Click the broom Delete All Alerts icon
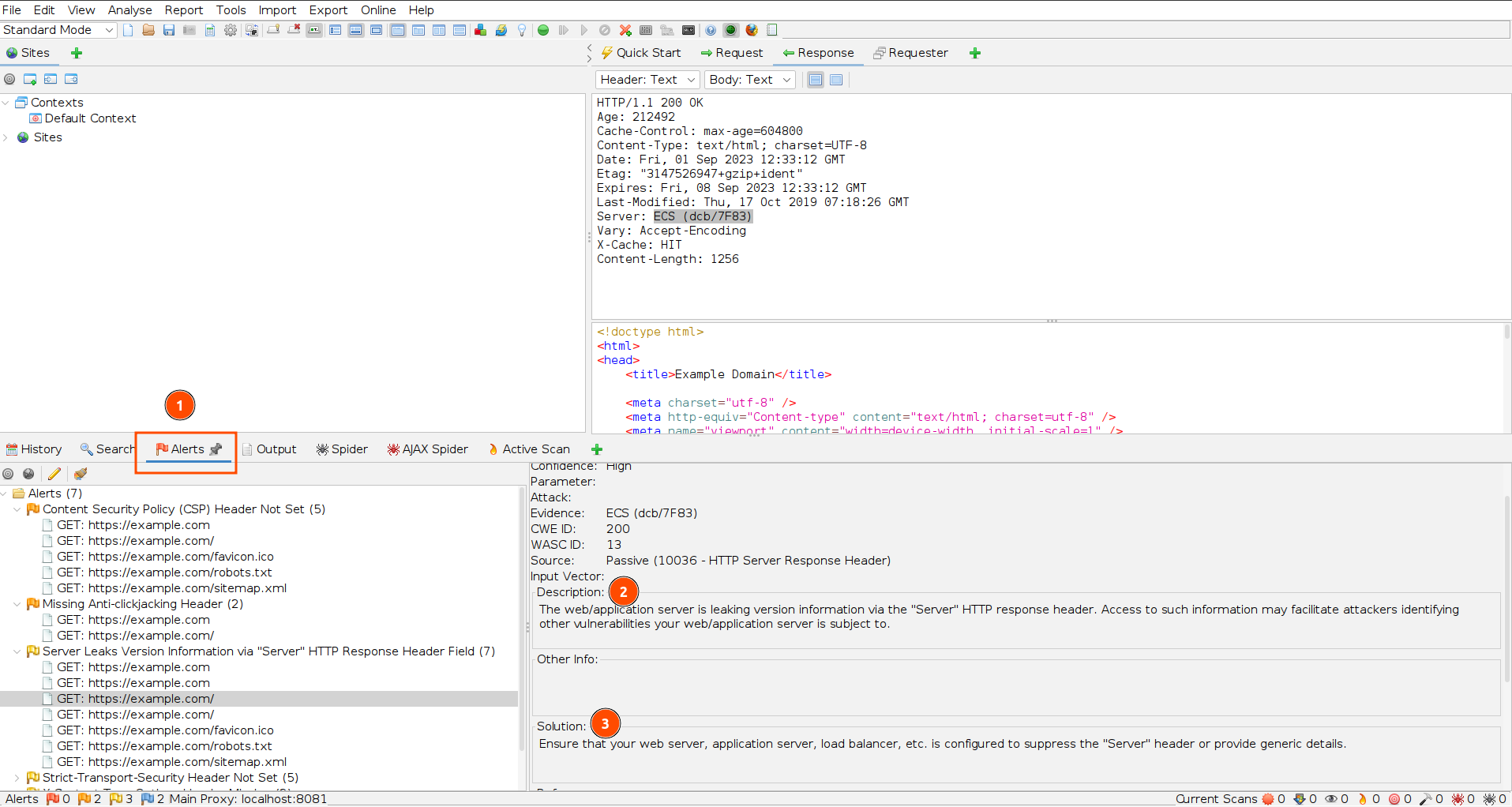 click(x=81, y=474)
